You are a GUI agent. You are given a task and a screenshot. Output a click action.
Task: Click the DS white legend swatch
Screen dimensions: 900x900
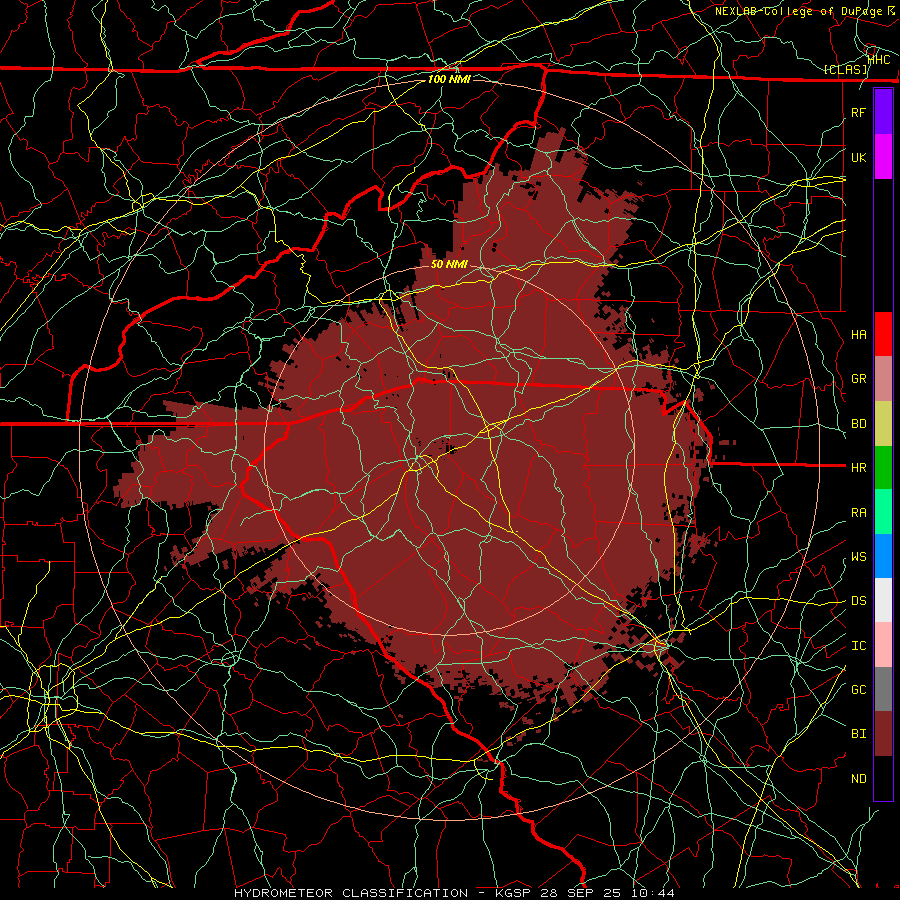[x=883, y=600]
